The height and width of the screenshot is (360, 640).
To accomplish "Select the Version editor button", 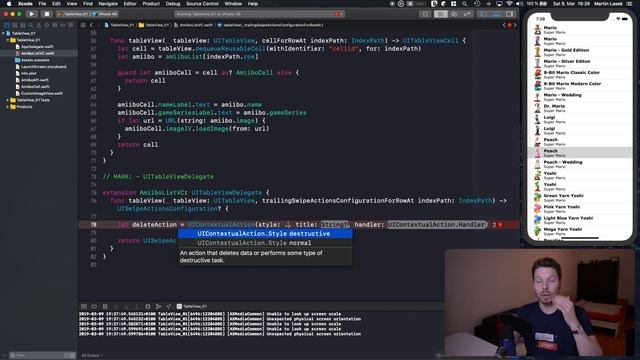I will click(467, 14).
